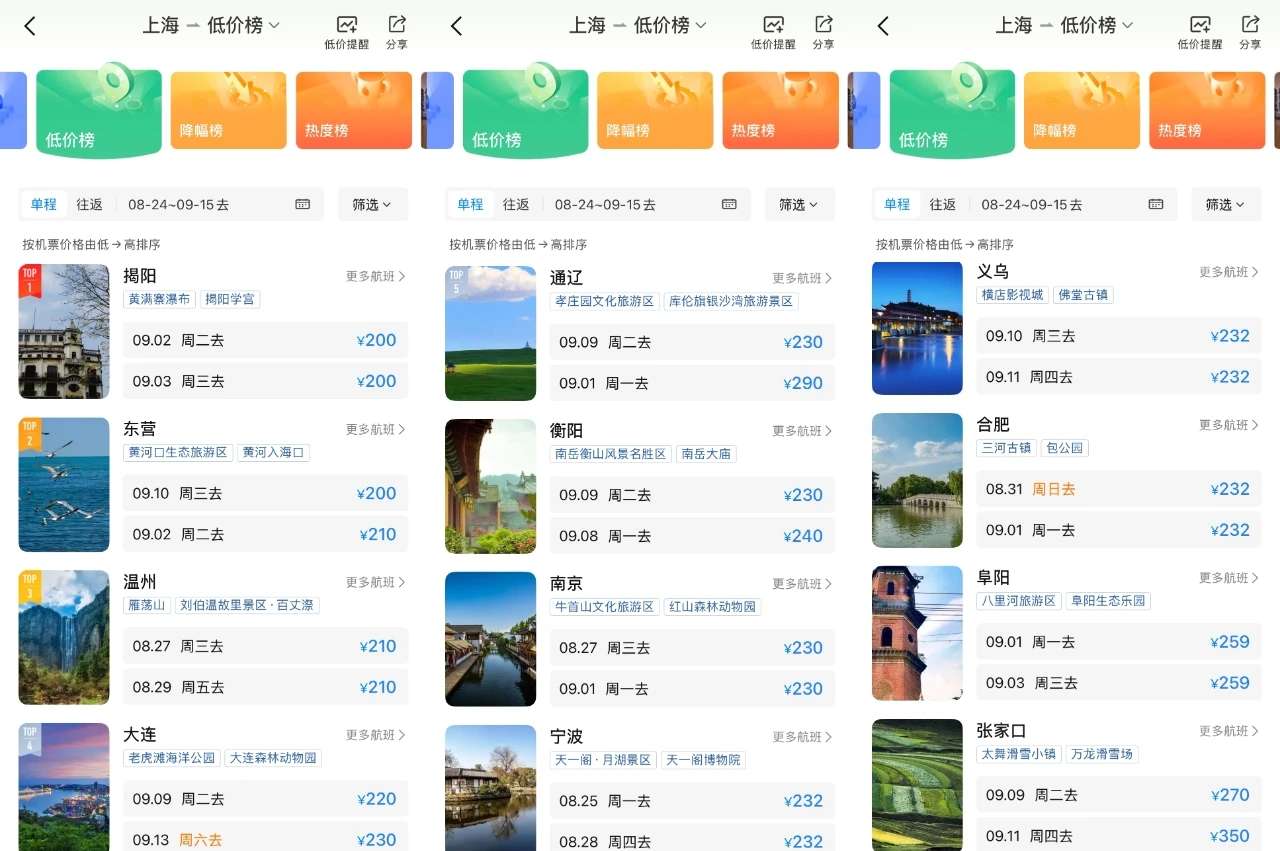Tap the 孝庄园文化旅游区 tag under 通辽
Screen dimensions: 1280x851
coord(604,301)
